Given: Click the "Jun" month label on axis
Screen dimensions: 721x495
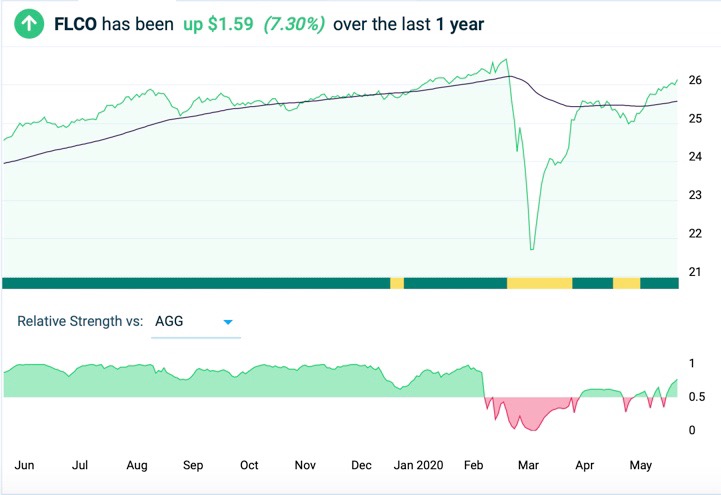Looking at the screenshot, I should click(x=26, y=465).
